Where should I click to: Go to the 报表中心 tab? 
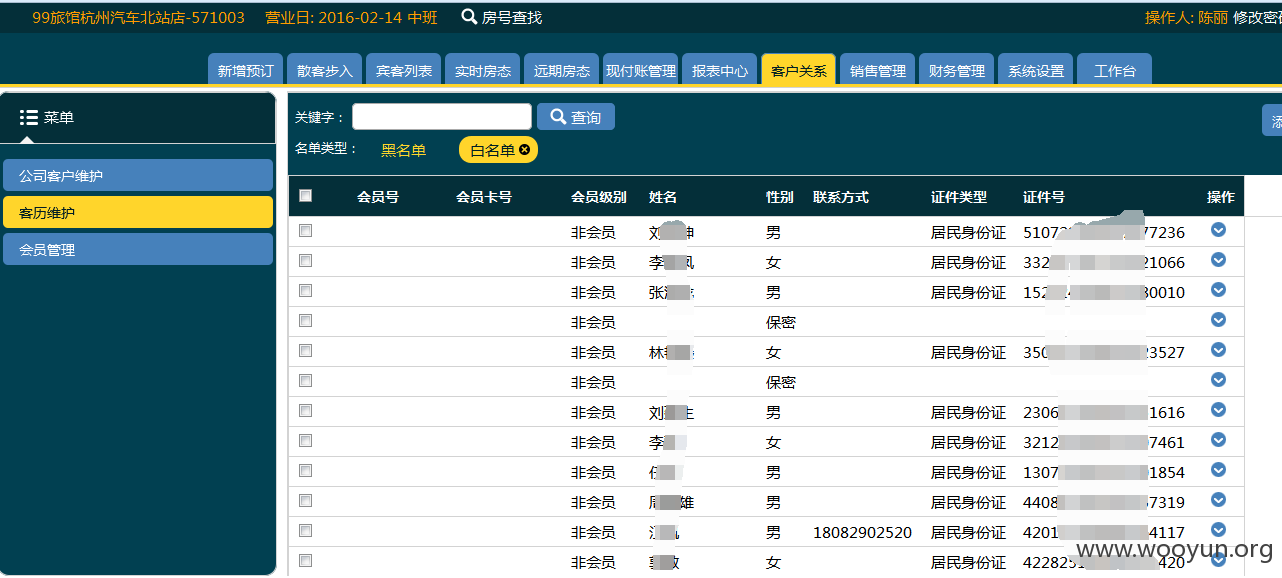(x=720, y=70)
